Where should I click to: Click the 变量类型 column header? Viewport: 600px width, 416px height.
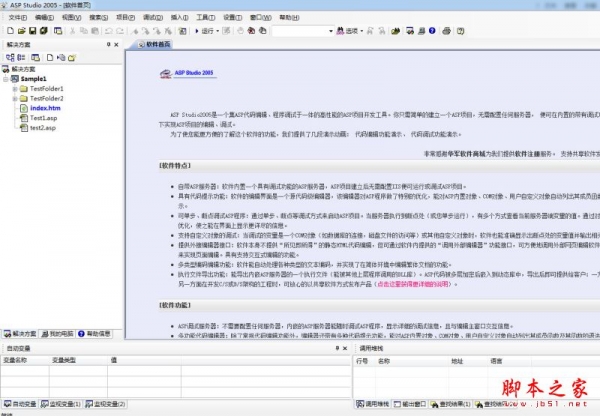[78, 361]
